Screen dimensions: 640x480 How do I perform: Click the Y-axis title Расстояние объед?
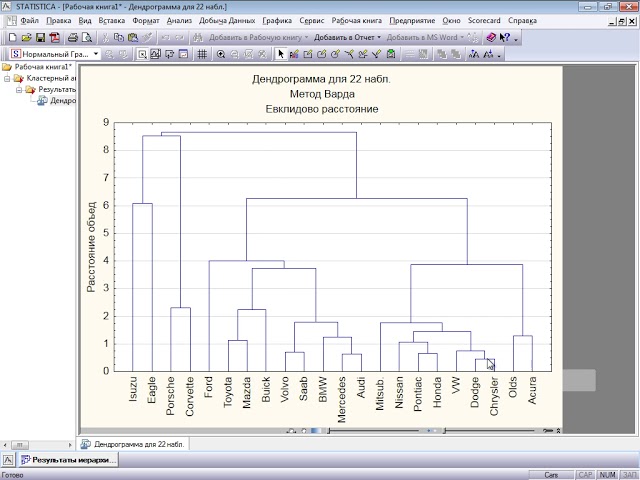coord(91,247)
